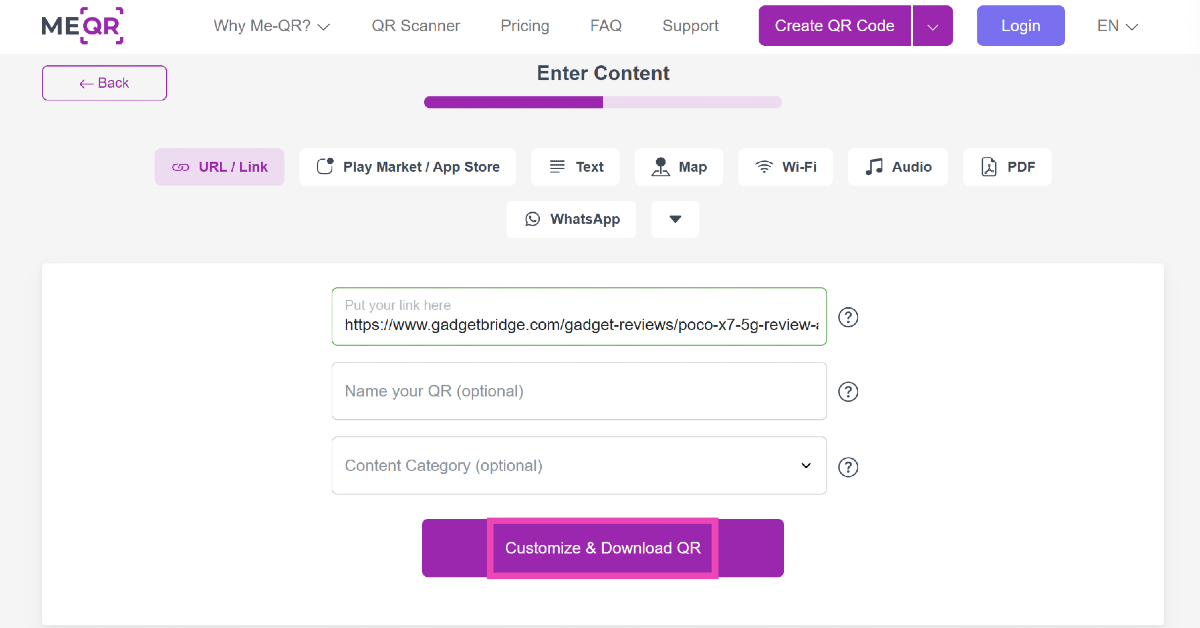Viewport: 1200px width, 628px height.
Task: Click help icon beside Content Category
Action: pyautogui.click(x=848, y=467)
